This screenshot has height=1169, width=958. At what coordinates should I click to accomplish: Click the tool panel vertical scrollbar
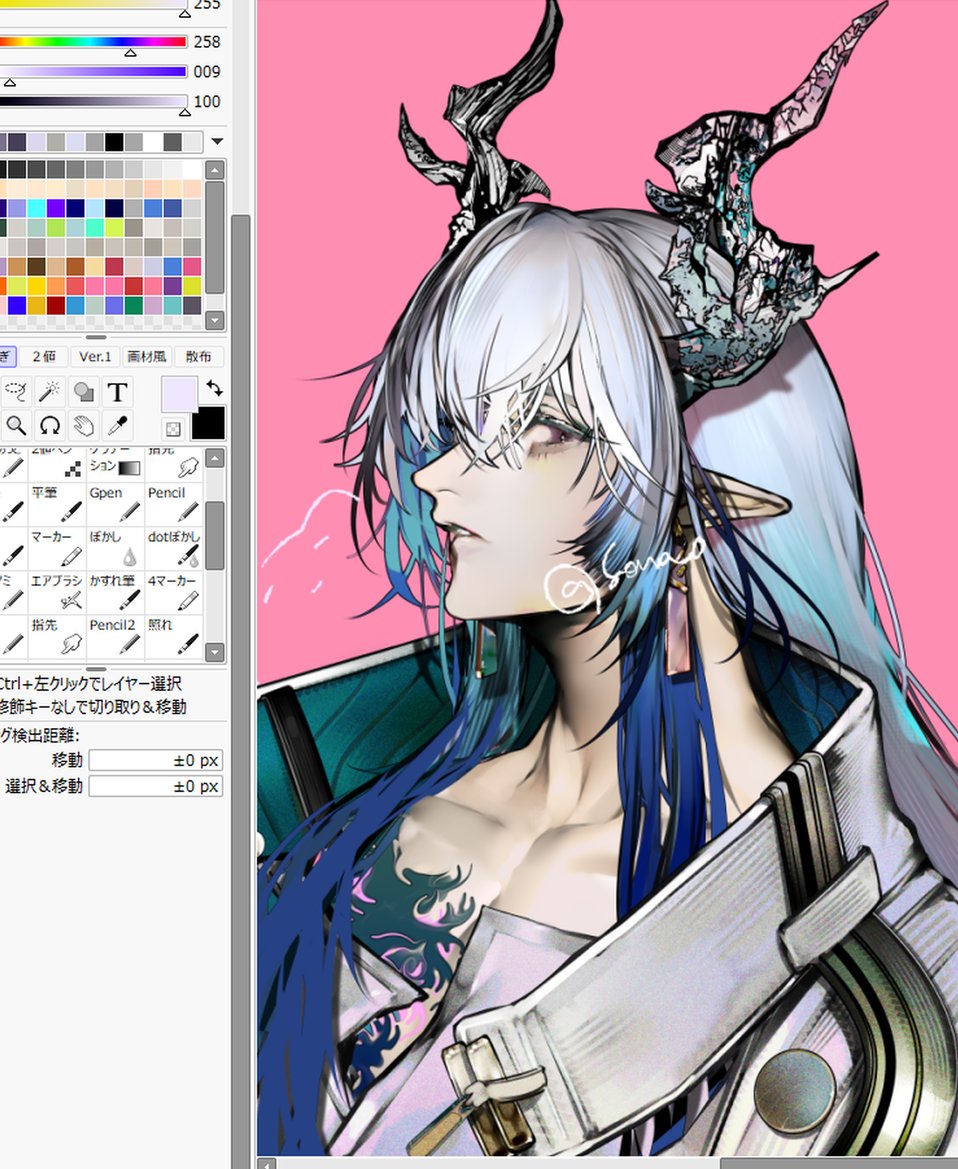[x=240, y=690]
